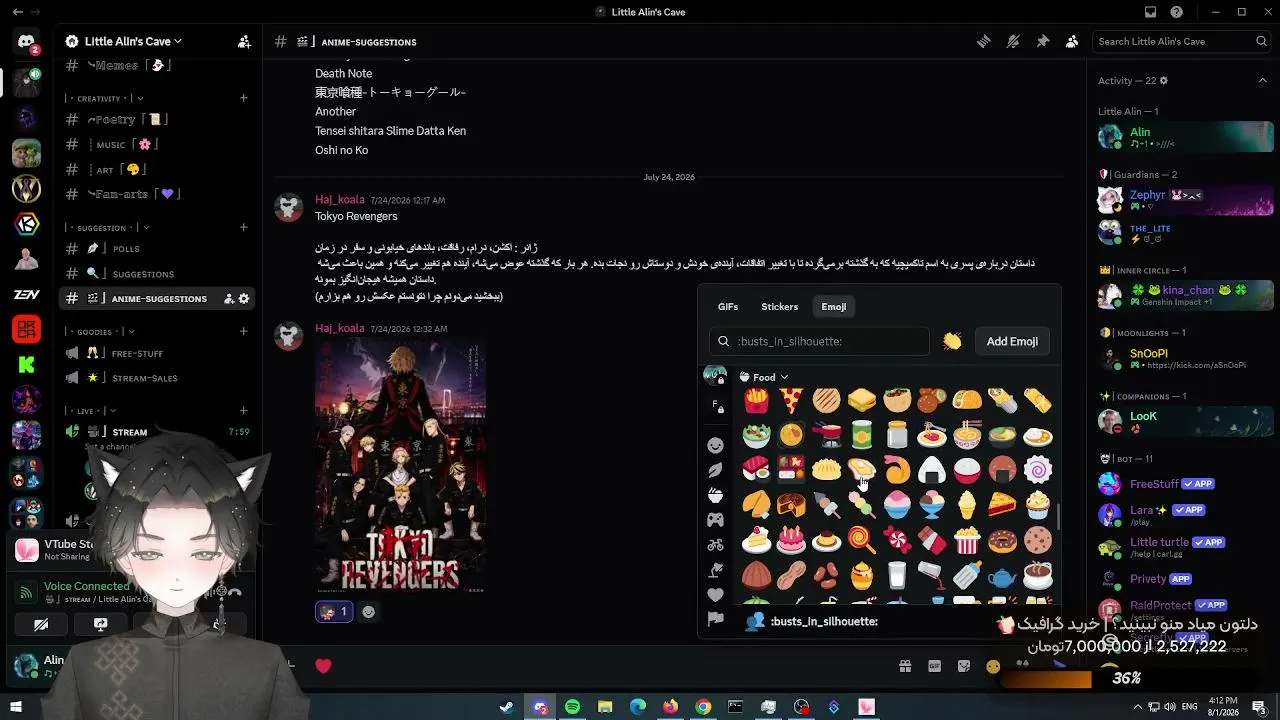Viewport: 1280px width, 720px height.
Task: Click the Add Emoji button
Action: (x=1012, y=341)
